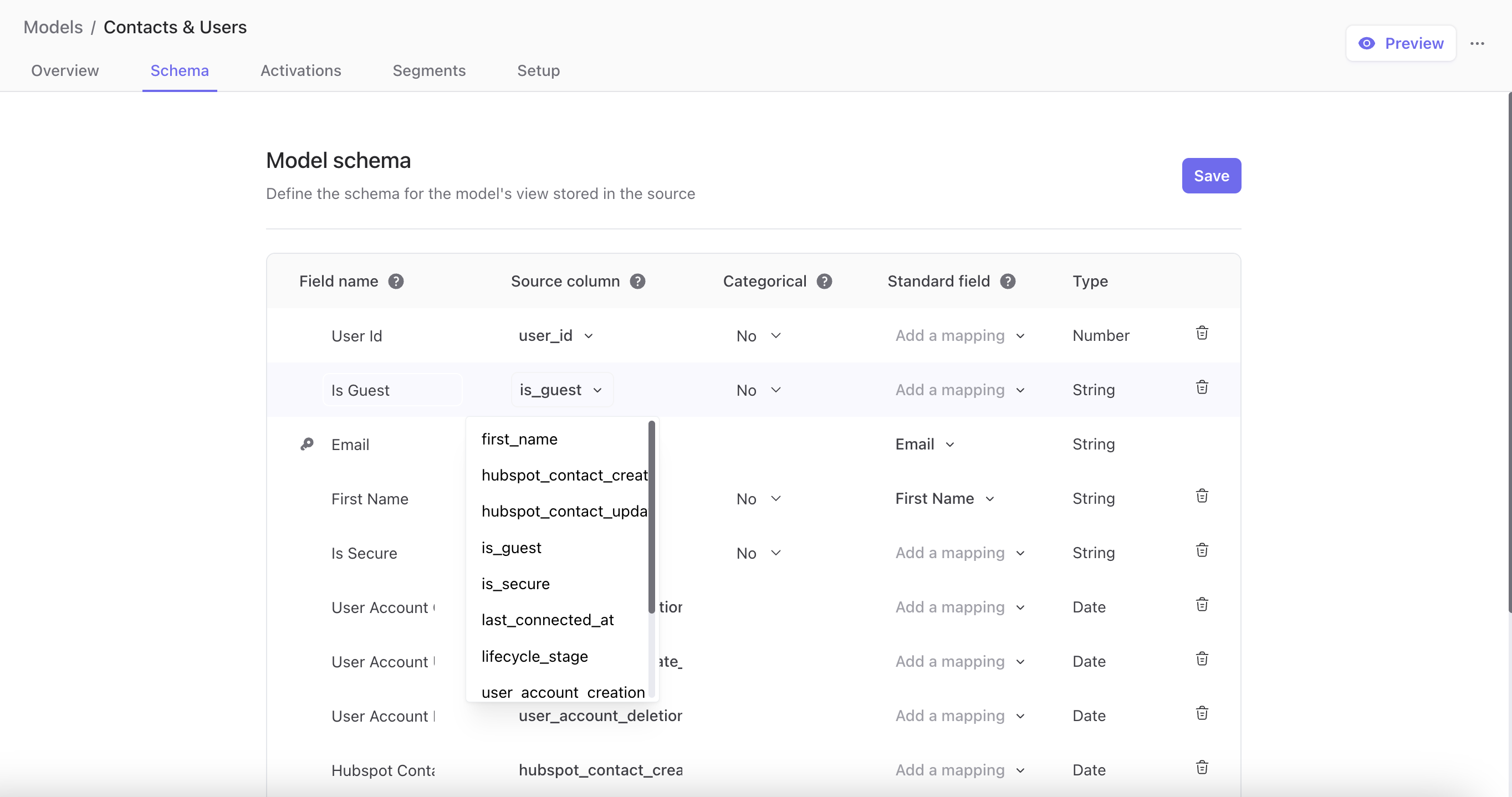Open the user_account_deletion Add a mapping dropdown
Image resolution: width=1512 pixels, height=797 pixels.
pos(959,716)
